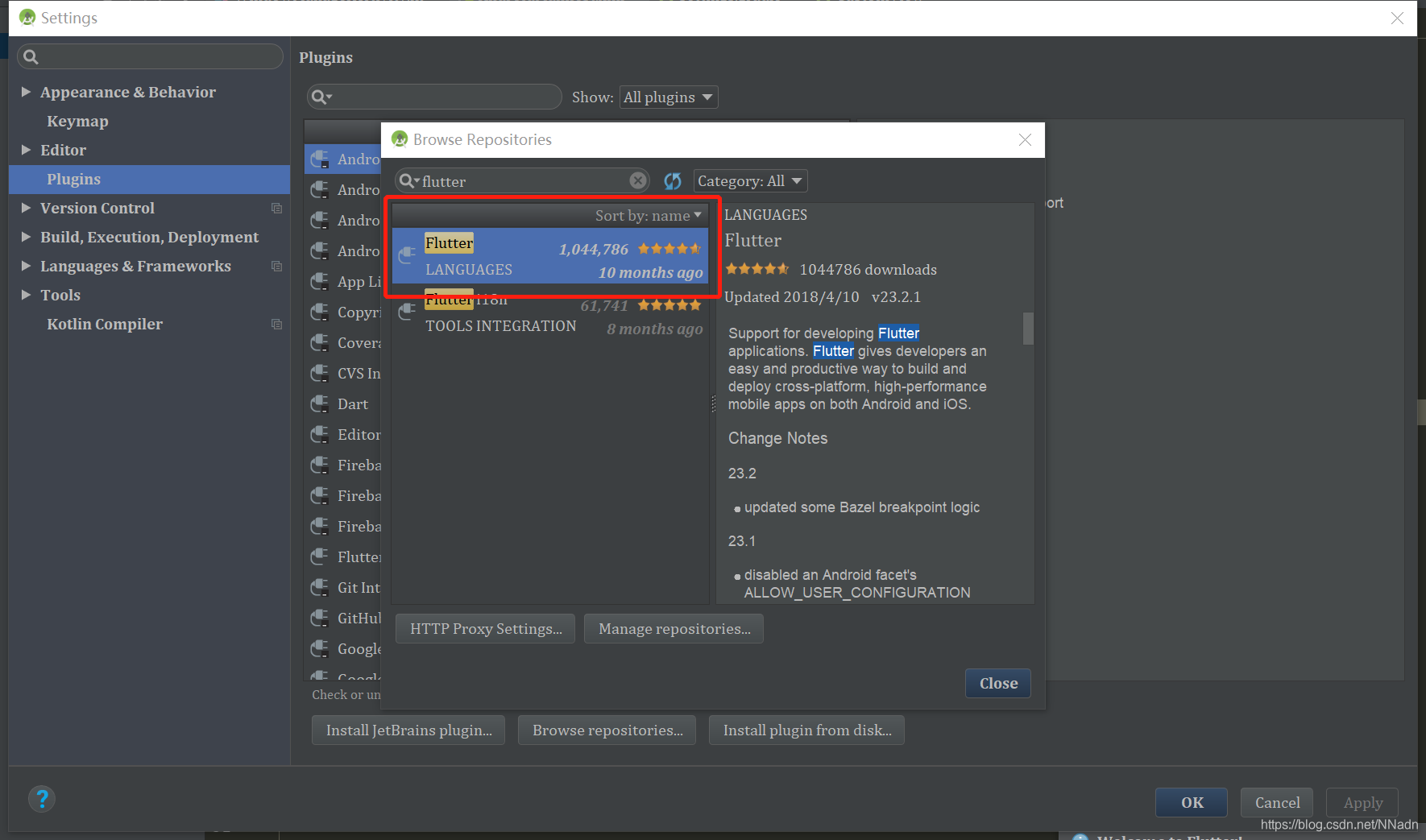
Task: Close the Browse Repositories dialog with Close button
Action: click(x=998, y=684)
